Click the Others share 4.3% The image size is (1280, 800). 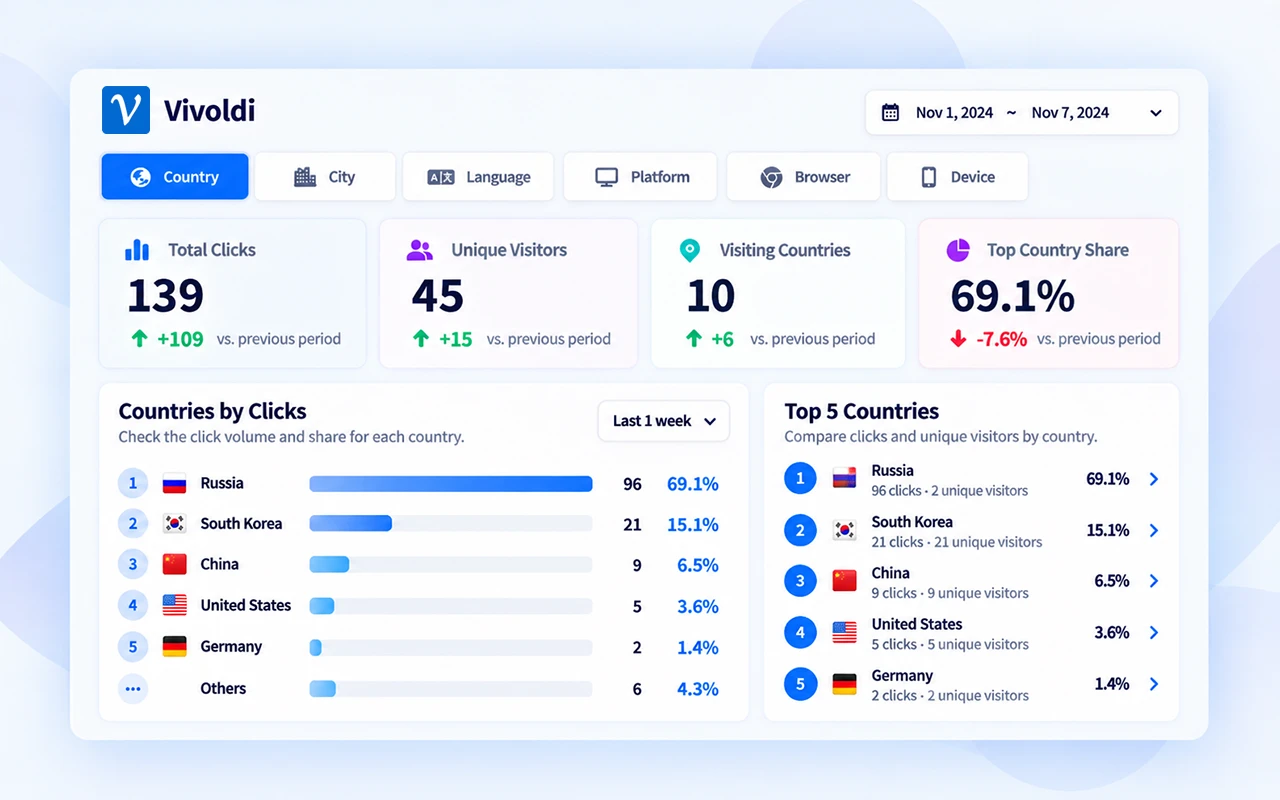click(698, 689)
